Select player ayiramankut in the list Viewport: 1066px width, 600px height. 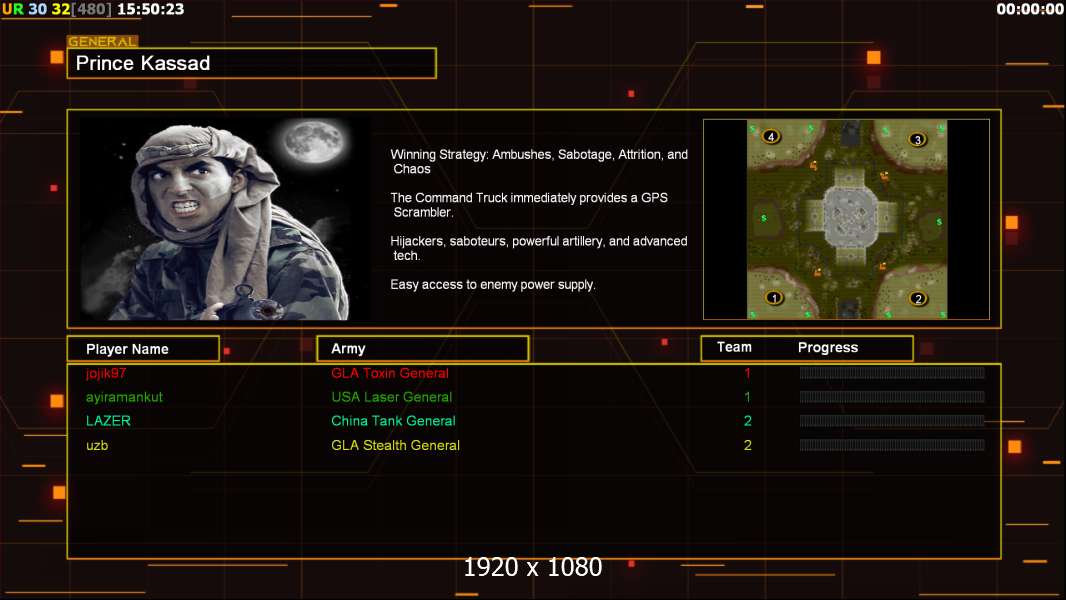[124, 397]
